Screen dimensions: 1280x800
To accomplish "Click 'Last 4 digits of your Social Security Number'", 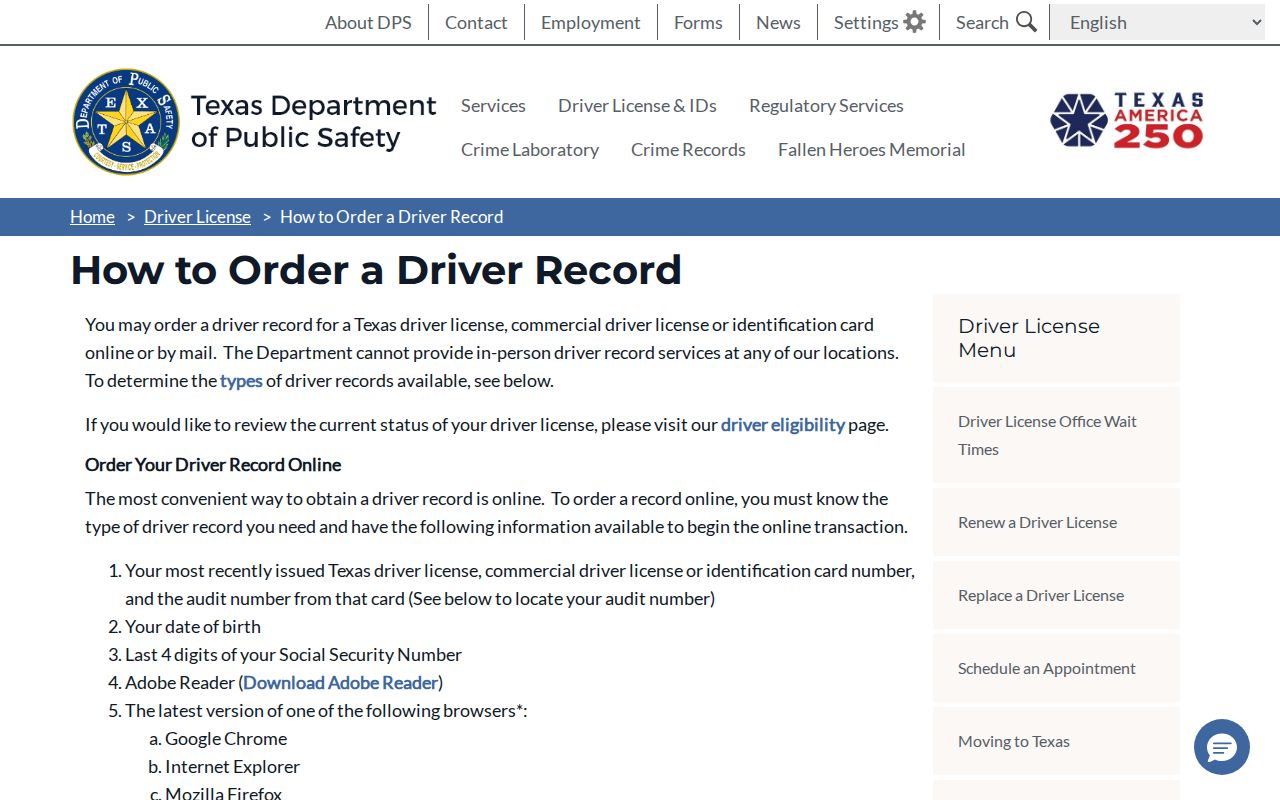I will (x=293, y=655).
